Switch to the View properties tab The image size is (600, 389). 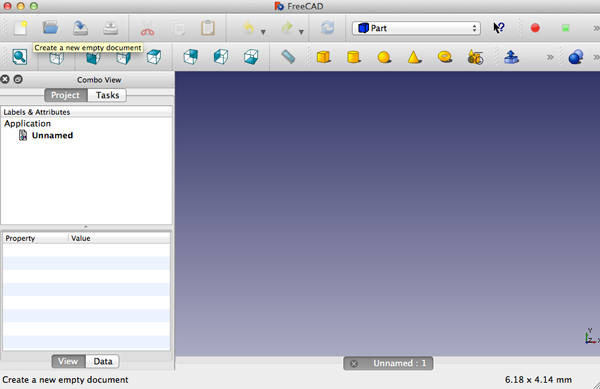click(x=68, y=361)
